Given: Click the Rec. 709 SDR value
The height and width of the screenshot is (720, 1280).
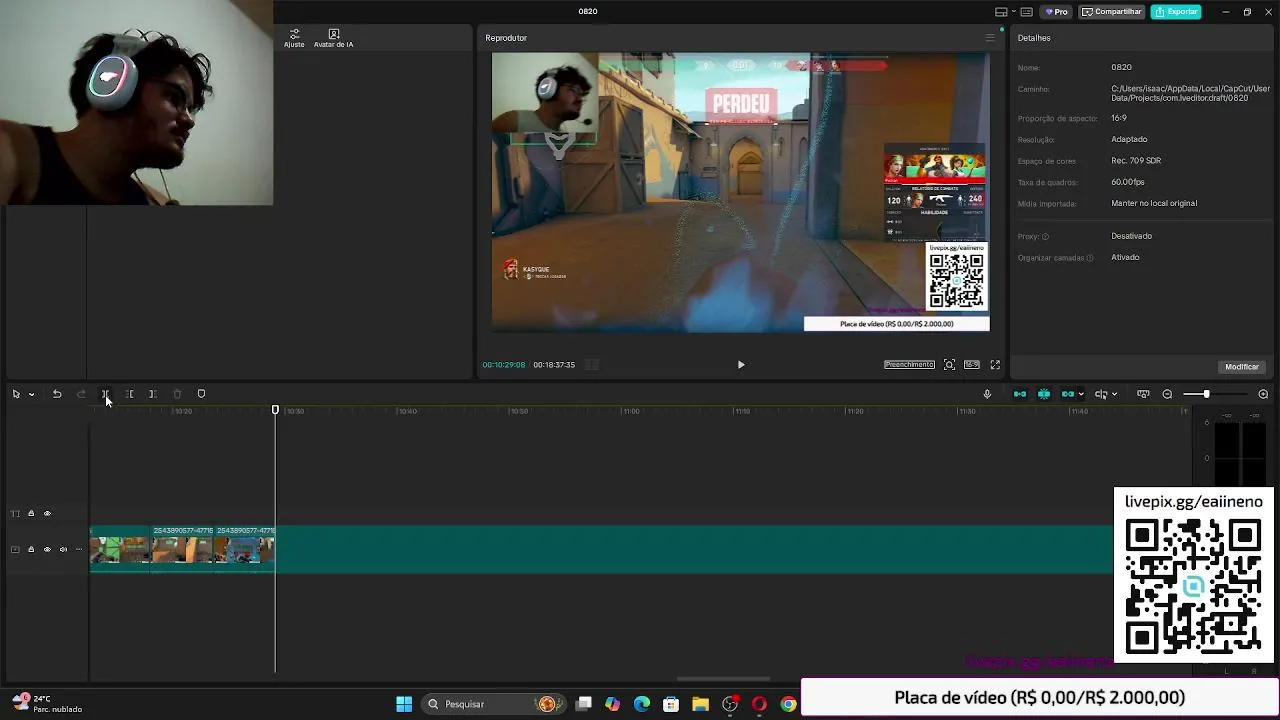Looking at the screenshot, I should (1136, 161).
